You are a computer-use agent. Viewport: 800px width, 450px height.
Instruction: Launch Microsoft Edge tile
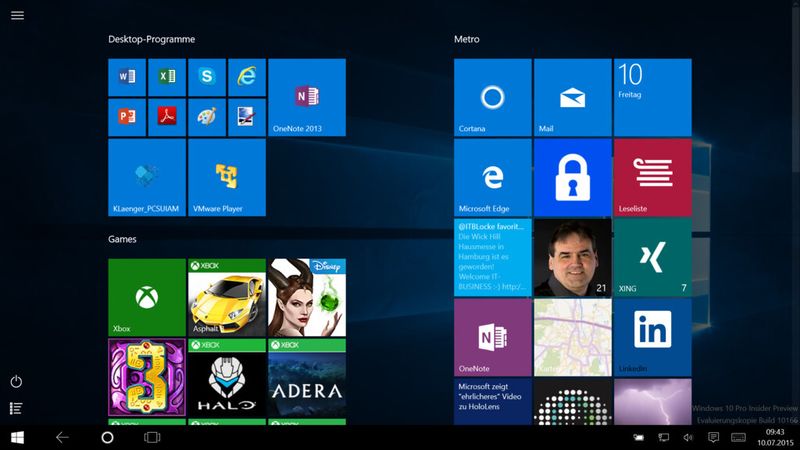pos(493,178)
